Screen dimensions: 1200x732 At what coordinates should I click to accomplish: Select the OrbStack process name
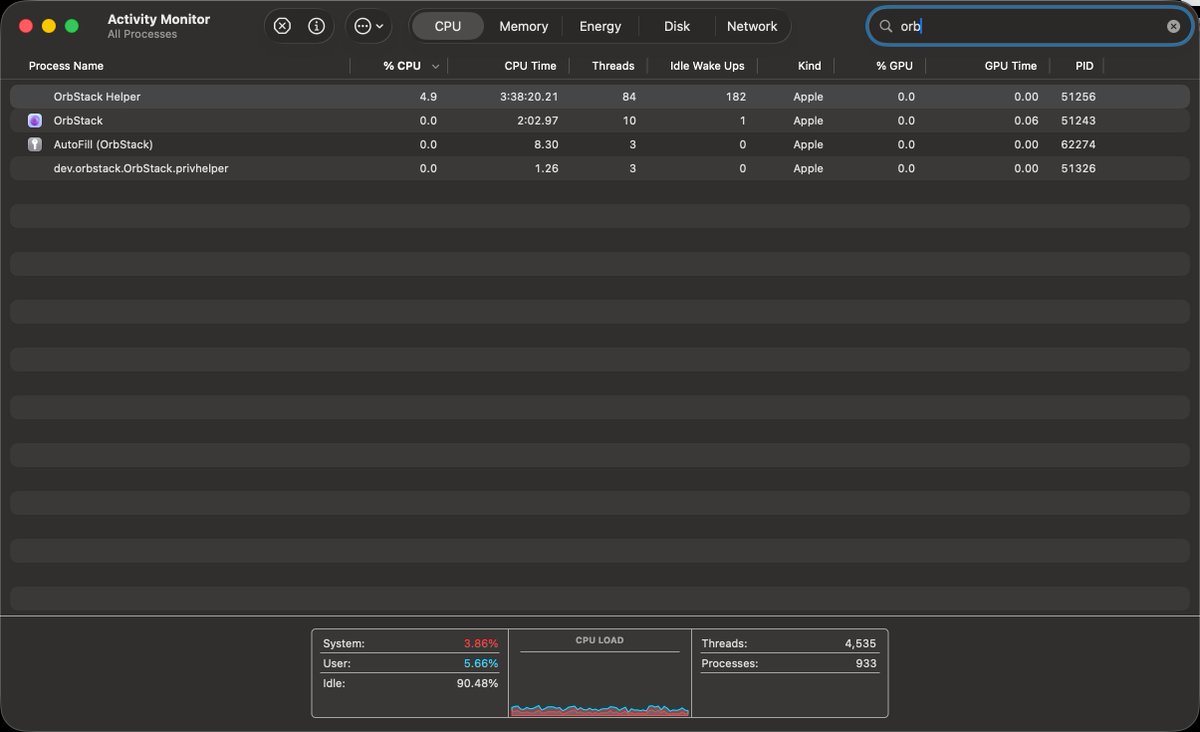tap(78, 120)
